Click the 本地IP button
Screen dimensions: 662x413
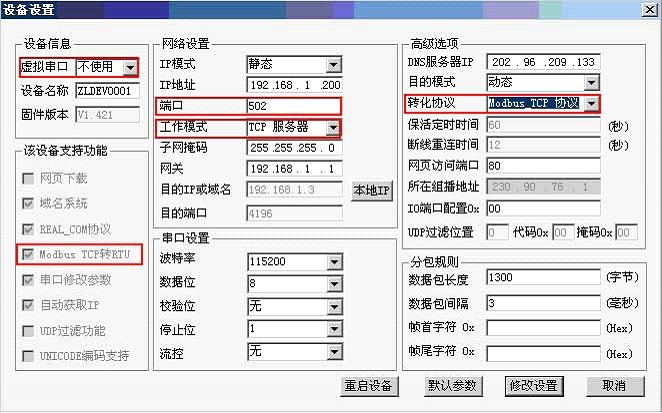pyautogui.click(x=372, y=190)
